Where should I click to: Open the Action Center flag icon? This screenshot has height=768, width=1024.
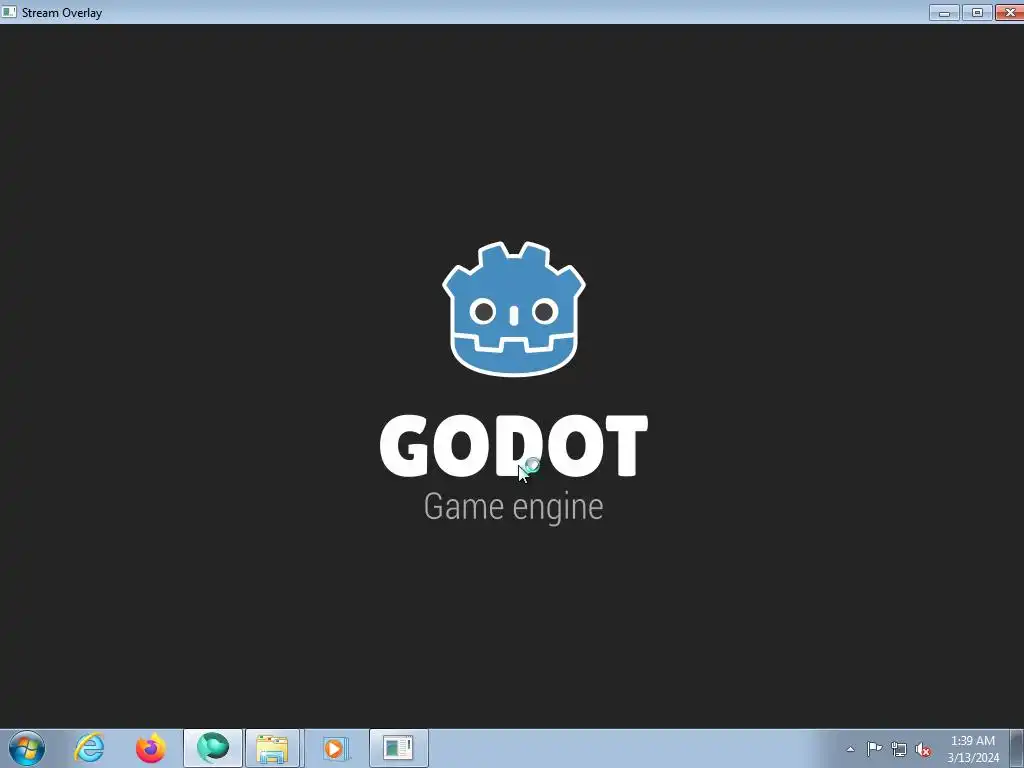[x=874, y=749]
